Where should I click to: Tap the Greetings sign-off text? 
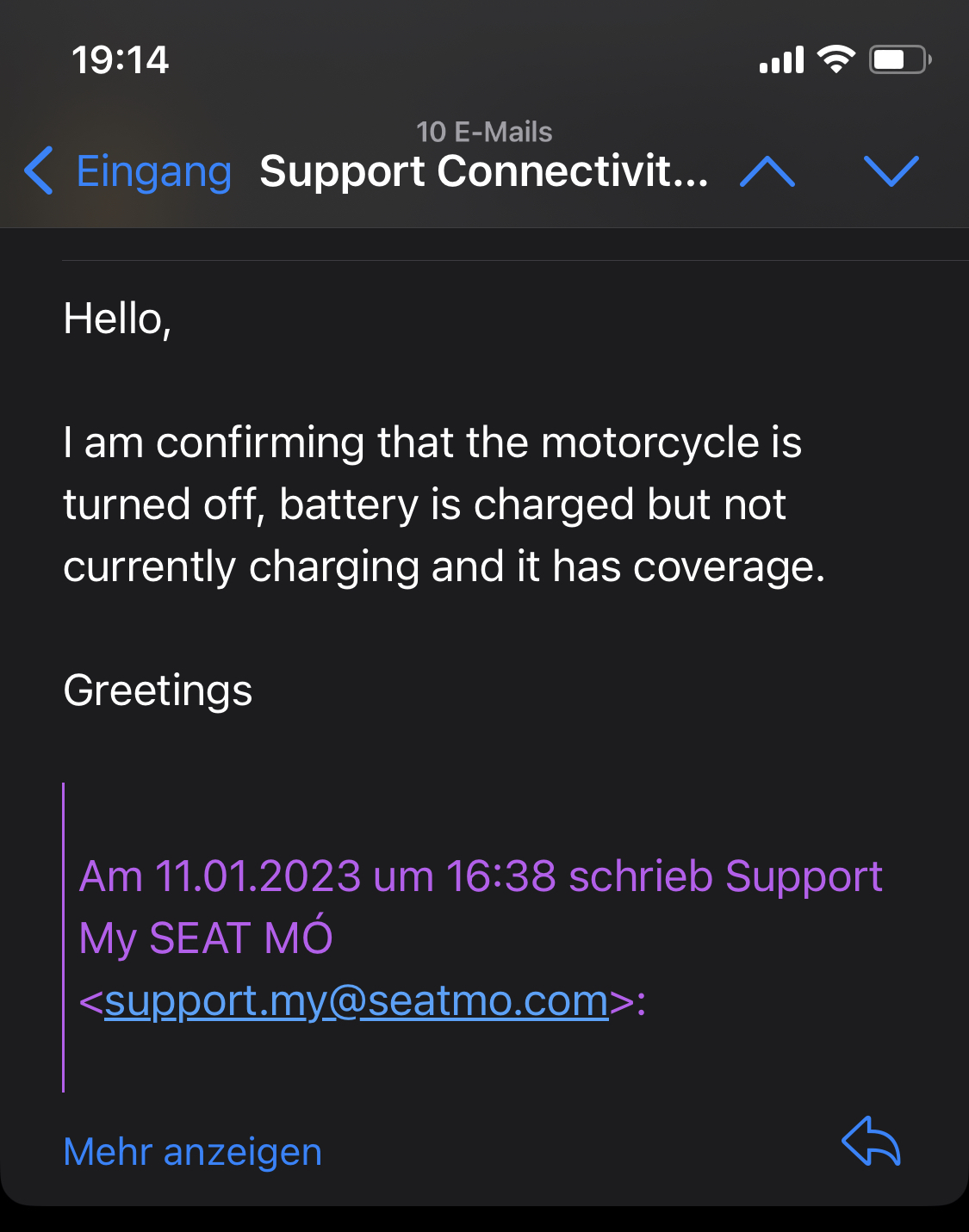coord(158,690)
